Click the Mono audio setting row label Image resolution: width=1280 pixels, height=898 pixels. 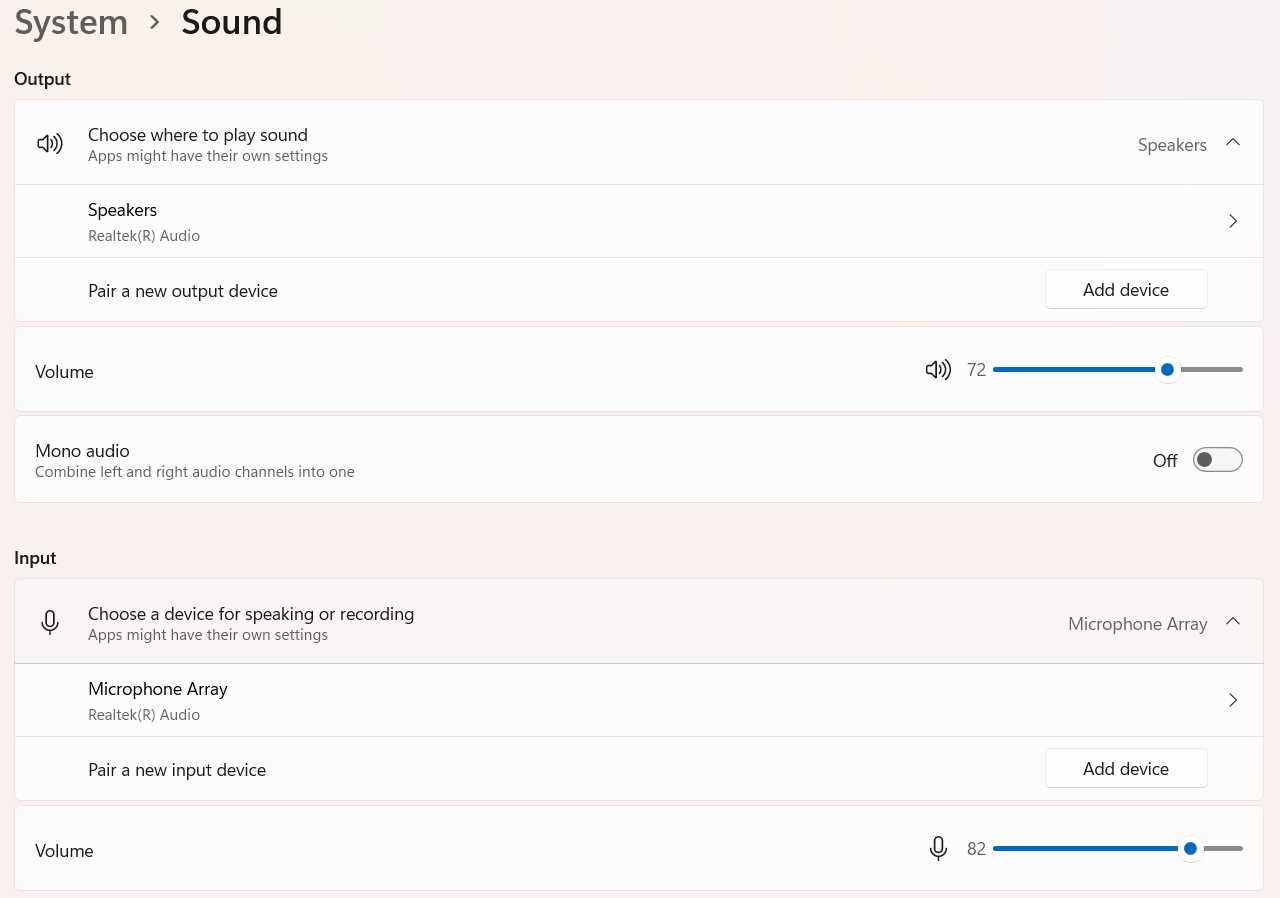(x=83, y=451)
